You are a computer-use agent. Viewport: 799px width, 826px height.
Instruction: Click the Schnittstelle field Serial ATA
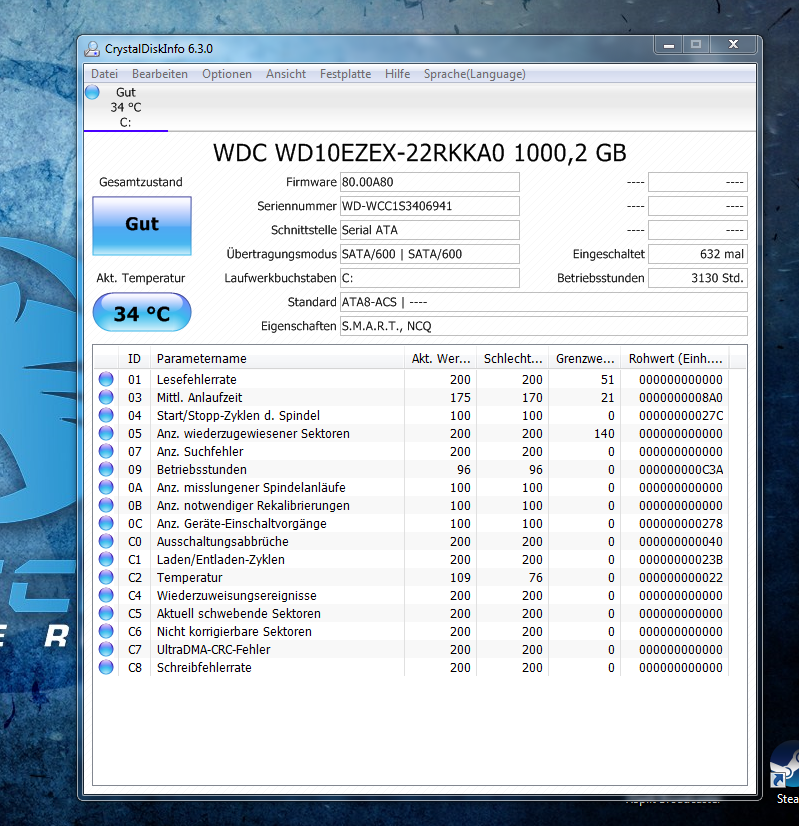coord(430,230)
